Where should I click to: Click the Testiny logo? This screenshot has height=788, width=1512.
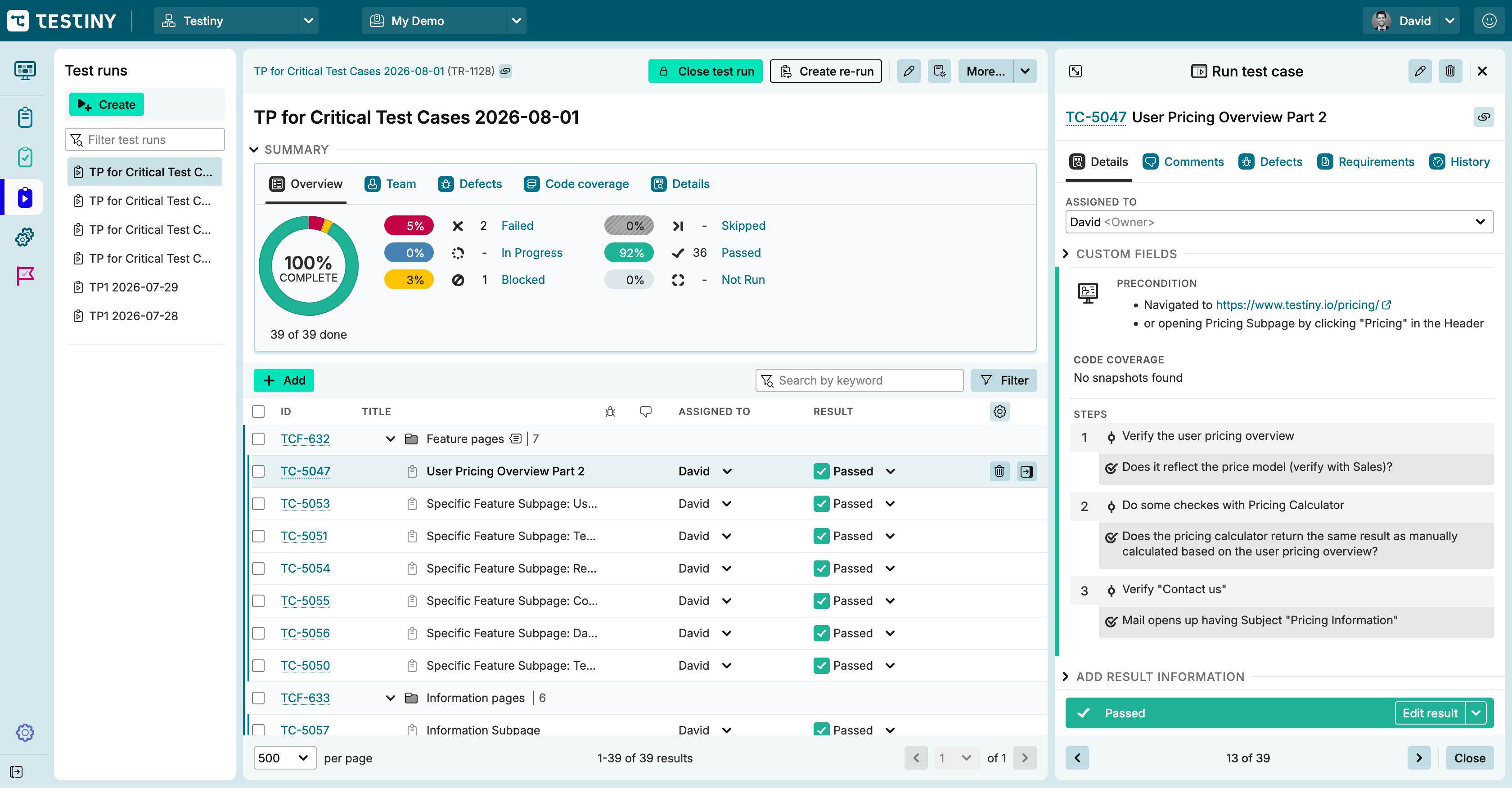click(x=62, y=21)
